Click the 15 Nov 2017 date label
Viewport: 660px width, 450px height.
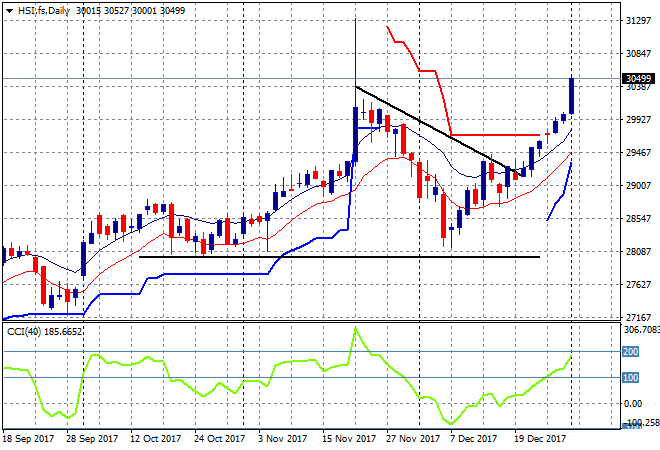(x=349, y=439)
